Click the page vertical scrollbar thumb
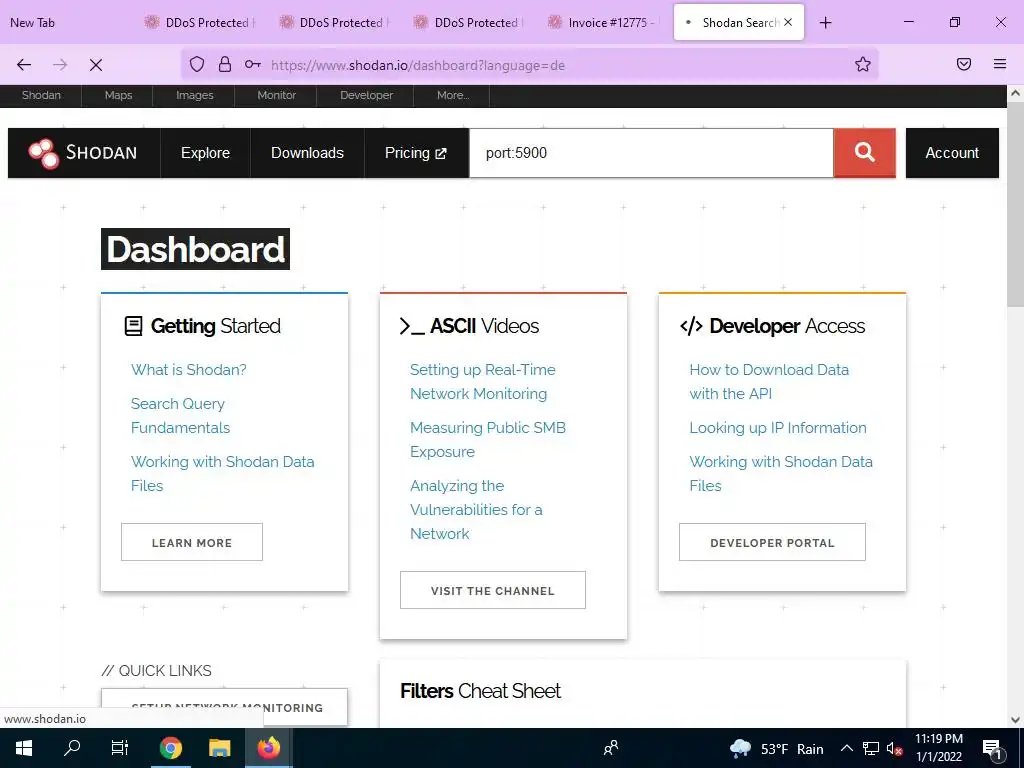 coord(1015,204)
